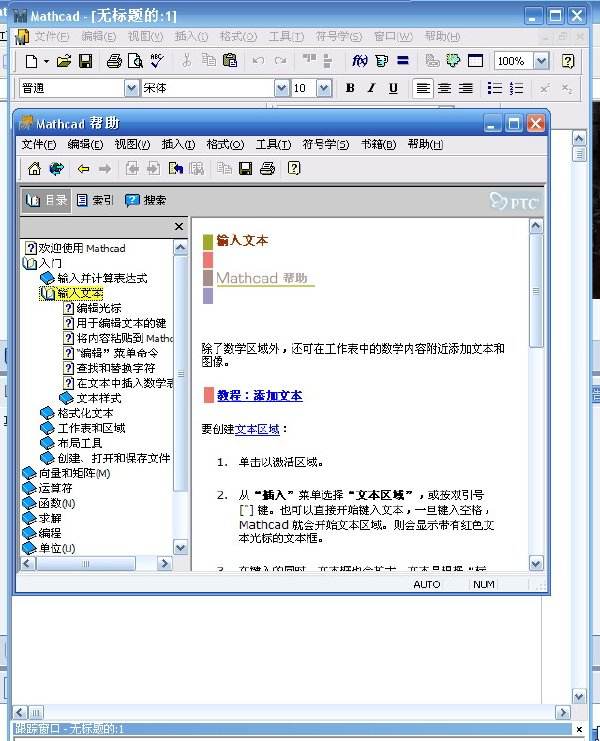Click Mathcad toolbar help question icon
The width and height of the screenshot is (600, 741).
tap(567, 61)
